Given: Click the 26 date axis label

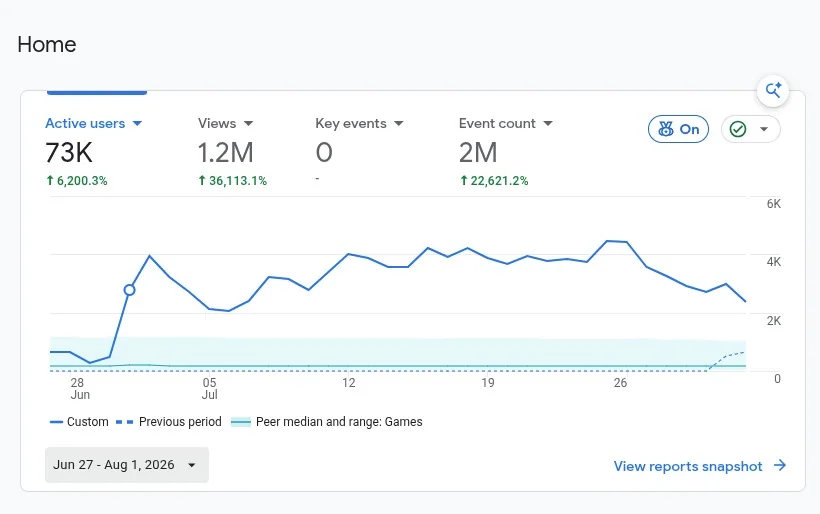Looking at the screenshot, I should pos(620,383).
